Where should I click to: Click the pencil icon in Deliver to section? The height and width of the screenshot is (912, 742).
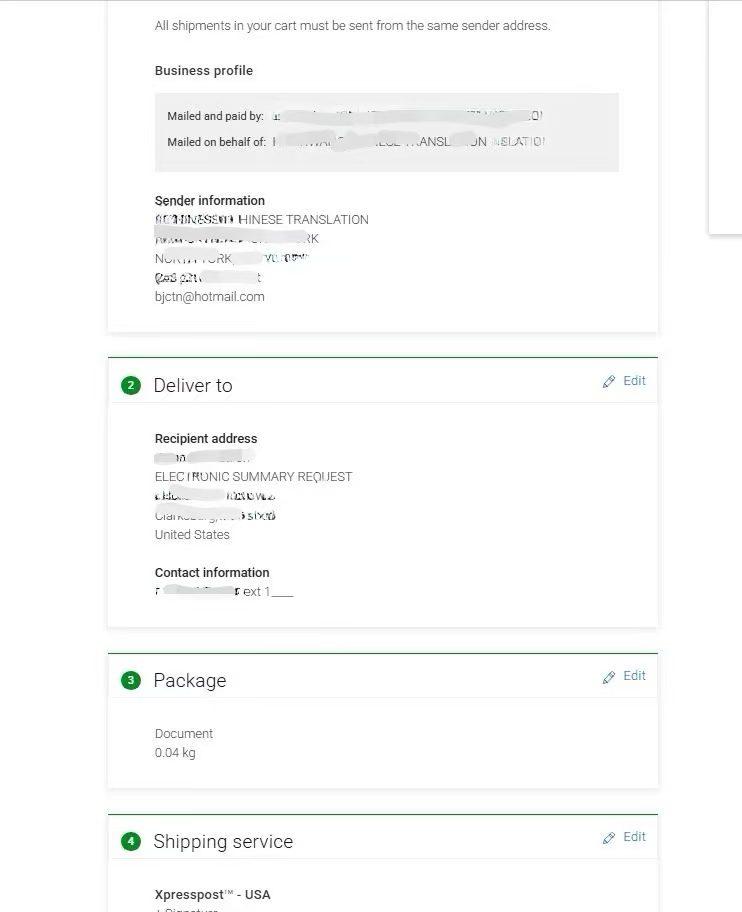tap(609, 382)
